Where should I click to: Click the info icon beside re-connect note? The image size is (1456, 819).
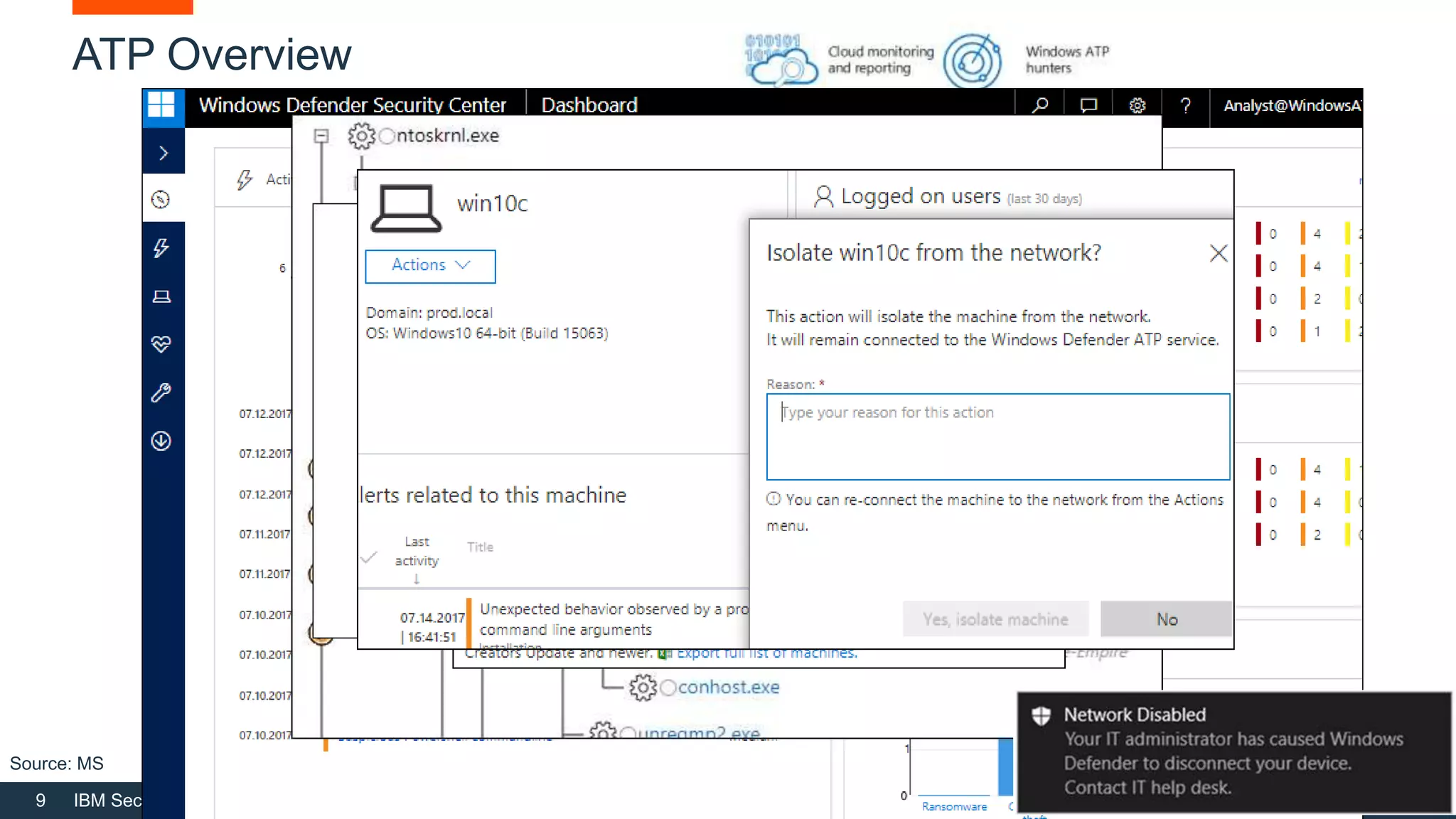(x=773, y=499)
